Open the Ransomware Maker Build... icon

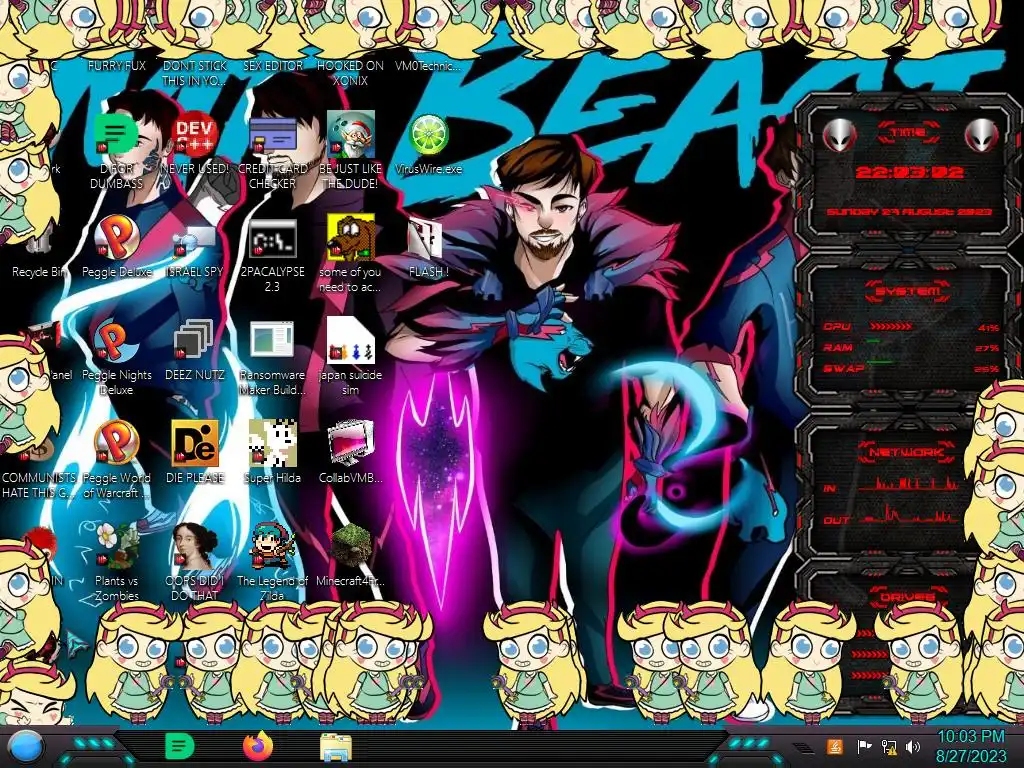[x=272, y=341]
